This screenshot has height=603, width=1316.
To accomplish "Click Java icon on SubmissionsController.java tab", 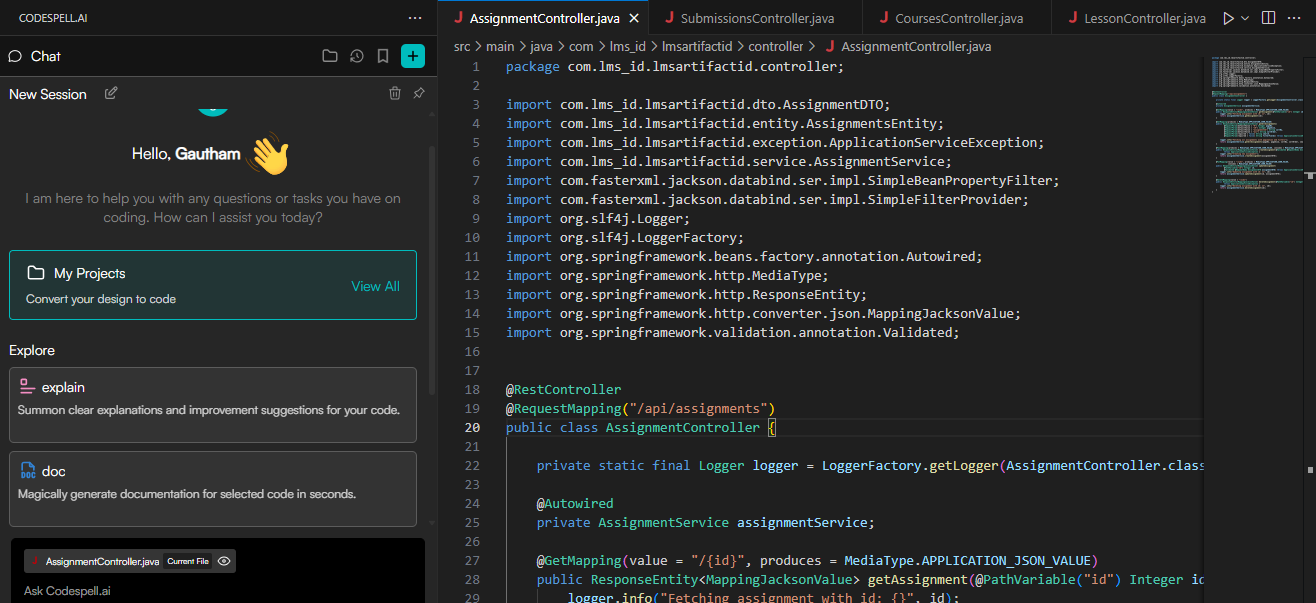I will click(x=669, y=18).
